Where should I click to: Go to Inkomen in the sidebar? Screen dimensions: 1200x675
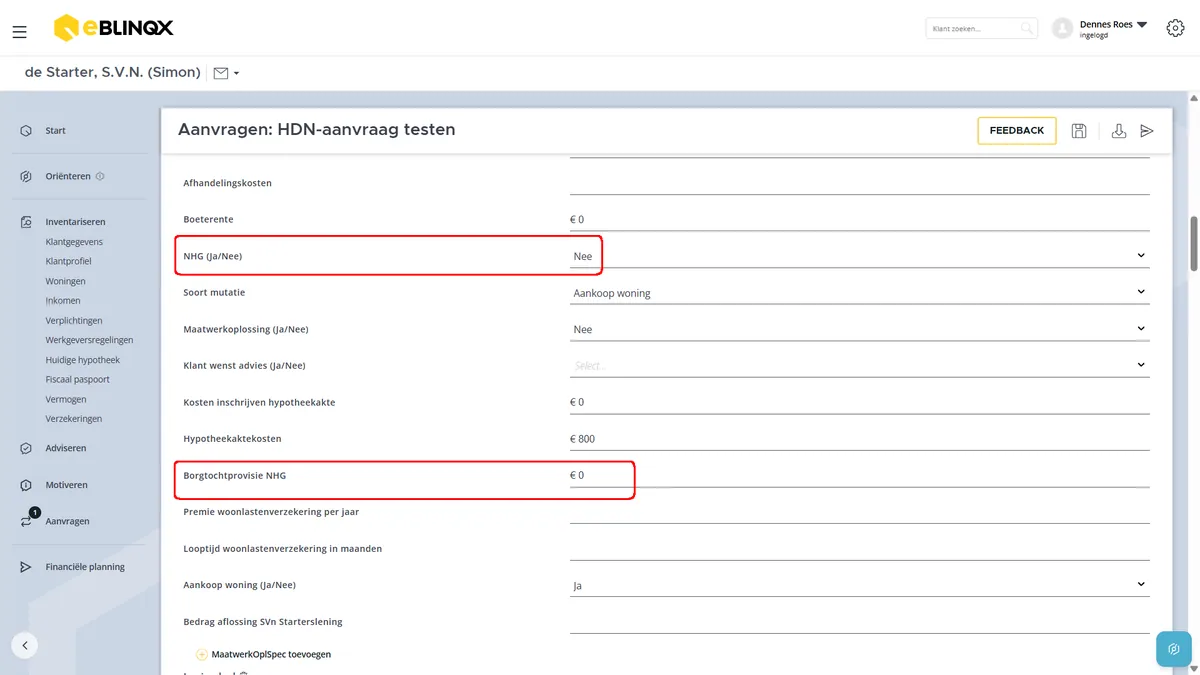pyautogui.click(x=63, y=301)
